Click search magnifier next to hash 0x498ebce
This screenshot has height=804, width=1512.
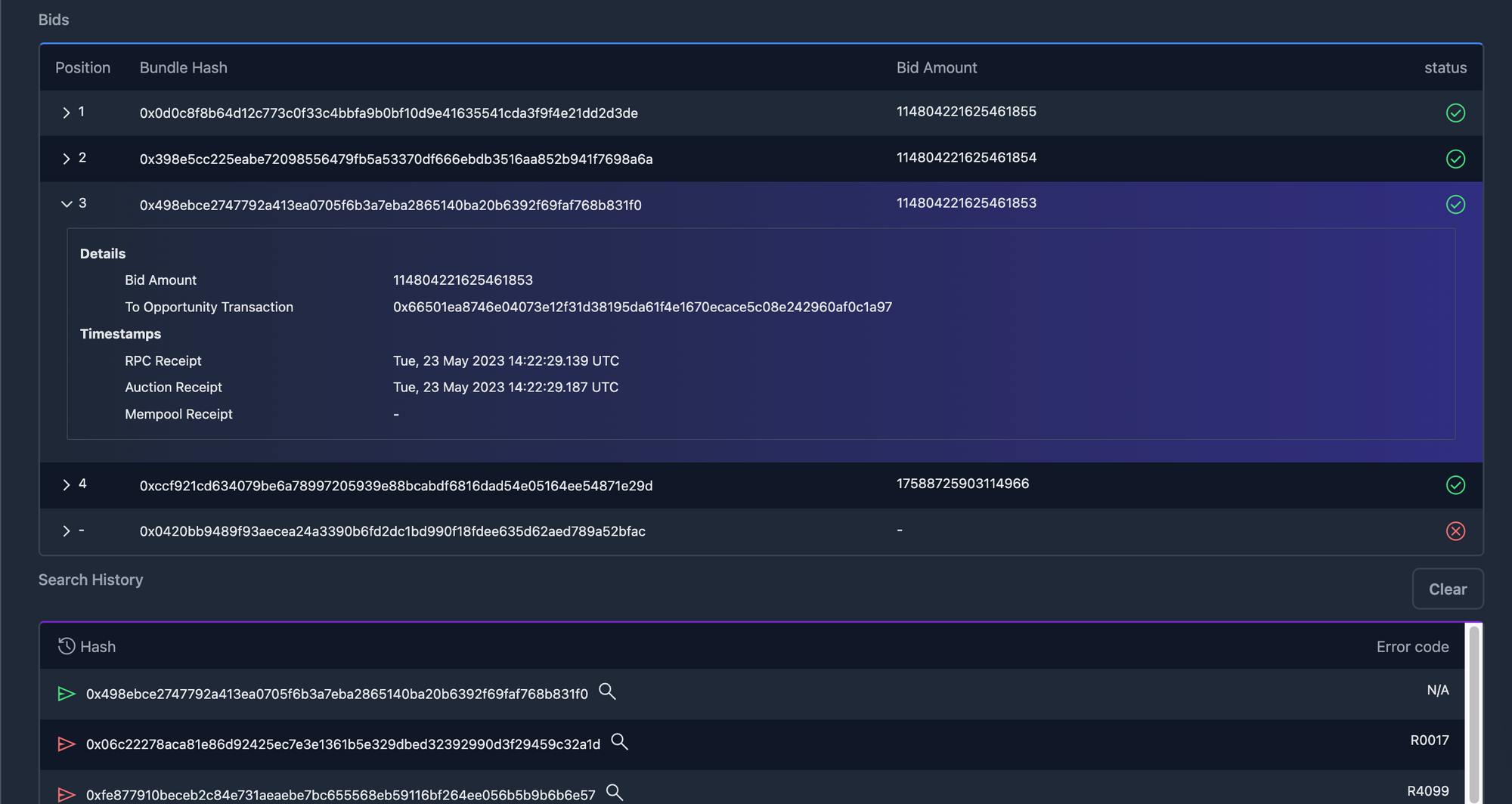607,691
